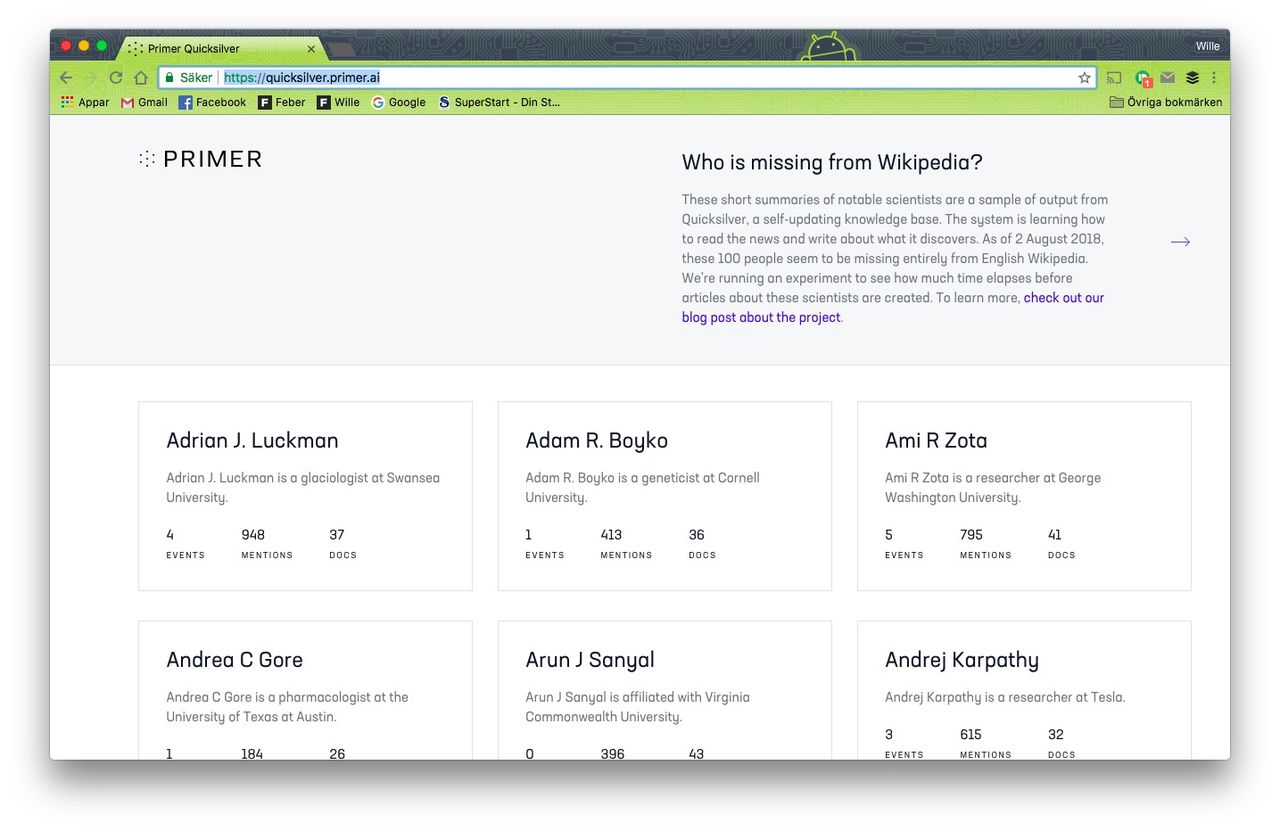Open the extension showing a red "1" badge
Viewport: 1280px width, 831px height.
(x=1142, y=77)
